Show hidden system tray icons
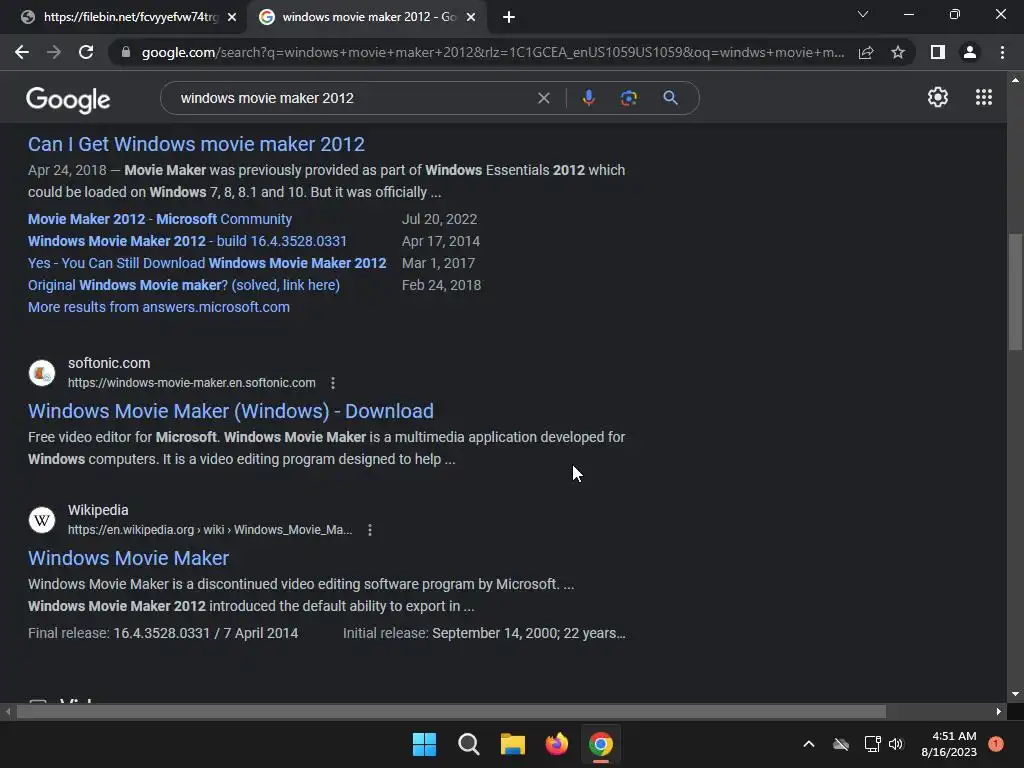 coord(808,744)
